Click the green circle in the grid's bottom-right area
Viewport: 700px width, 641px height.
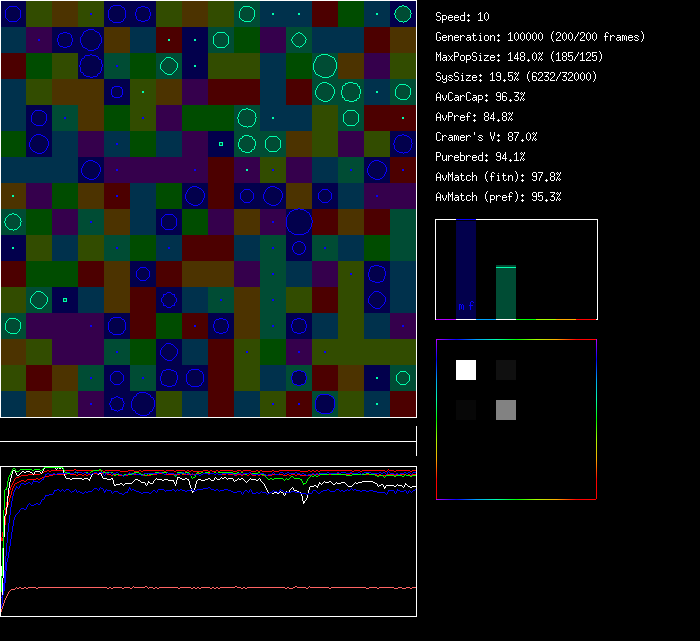[x=403, y=377]
